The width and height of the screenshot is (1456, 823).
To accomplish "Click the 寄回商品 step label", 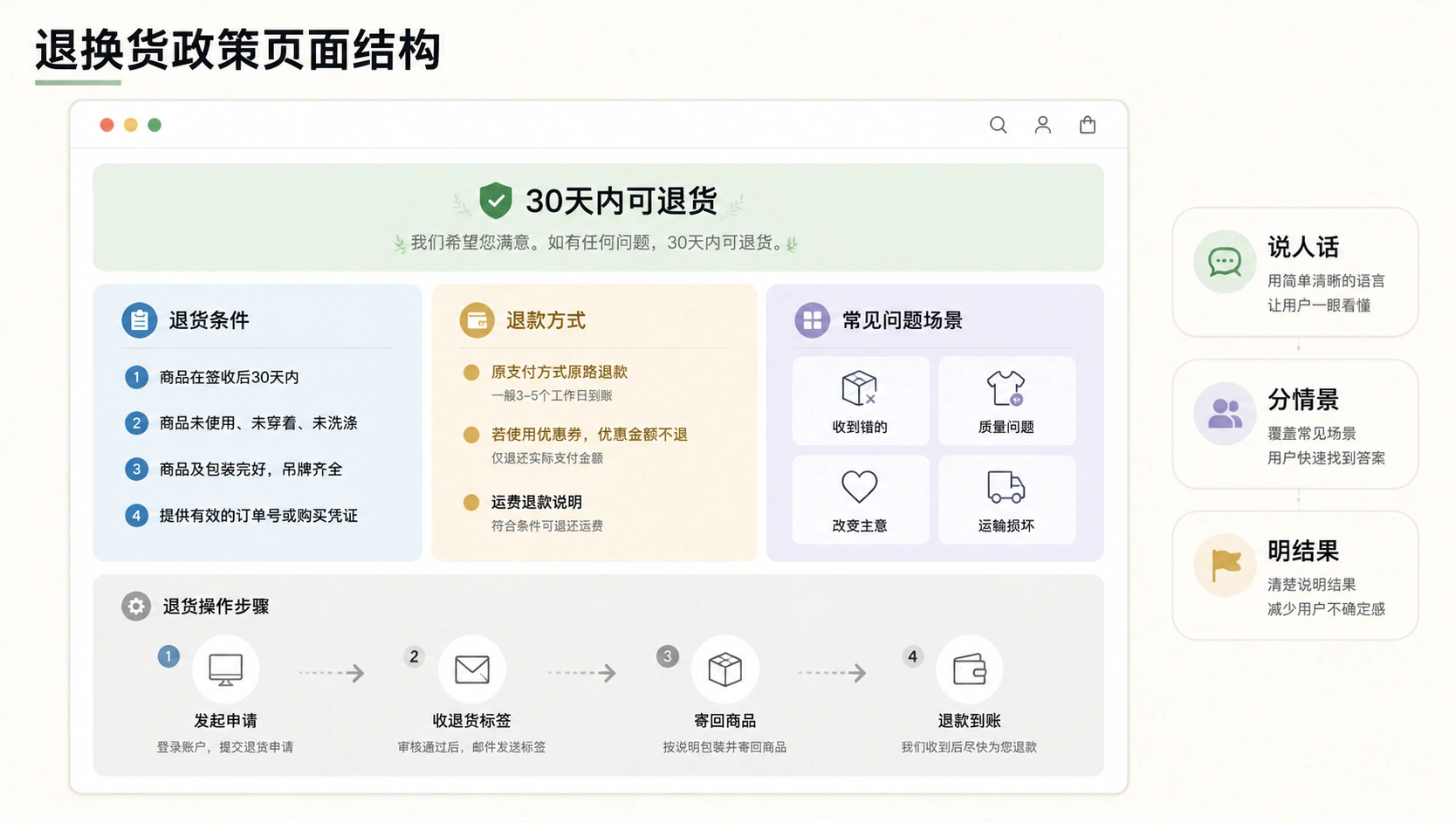I will pos(725,721).
